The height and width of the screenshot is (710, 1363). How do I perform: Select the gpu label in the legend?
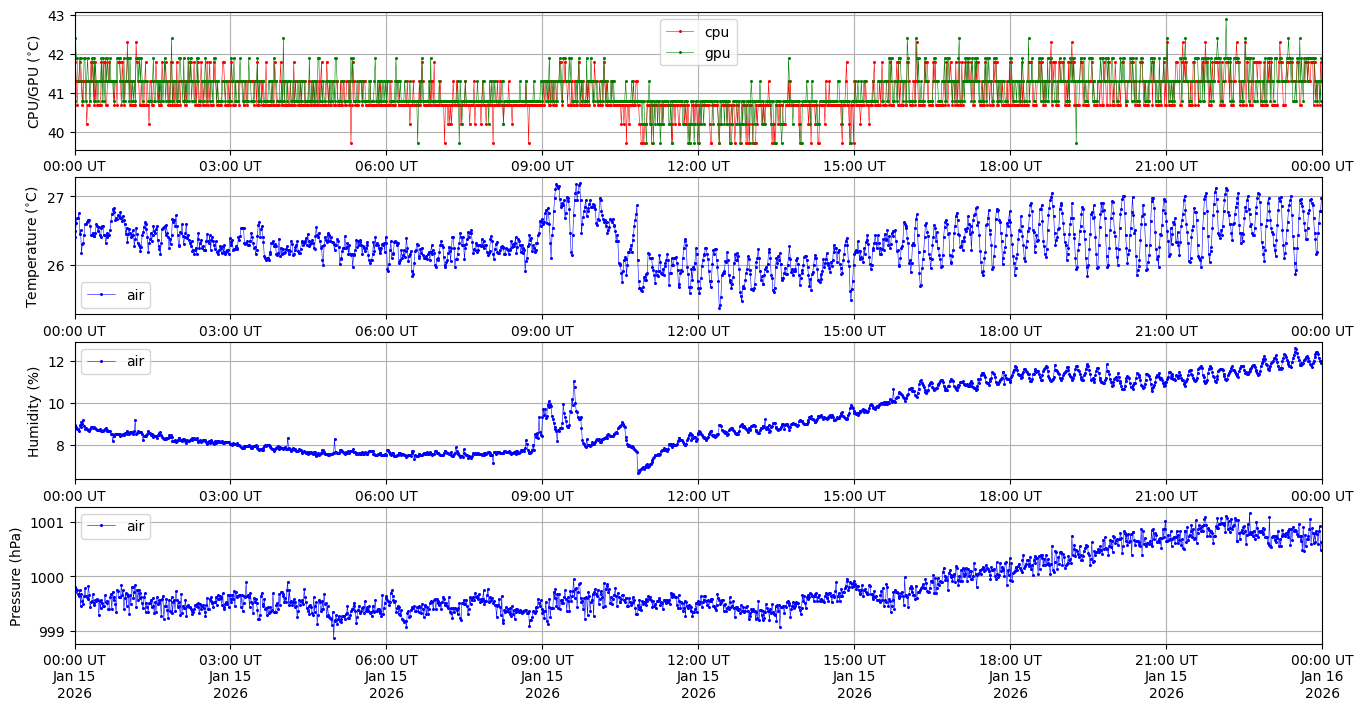(717, 52)
